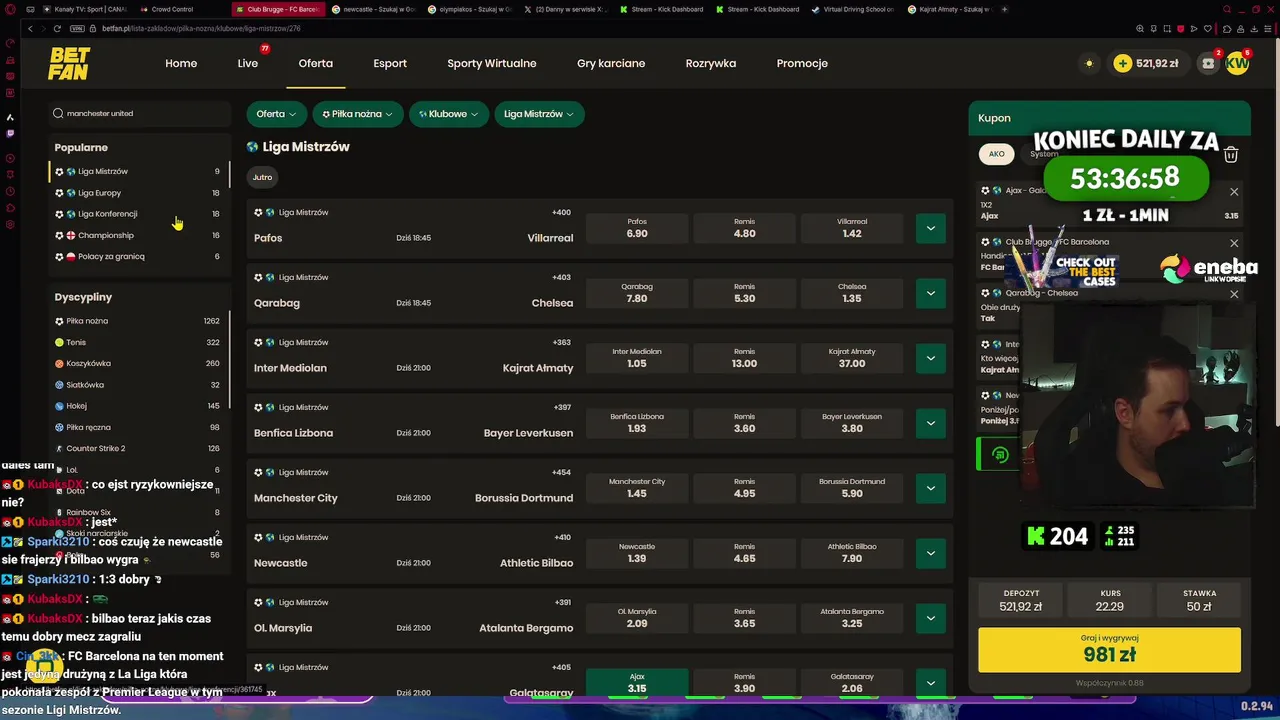Reload the page with the browser refresh icon
The height and width of the screenshot is (720, 1280).
tap(56, 28)
